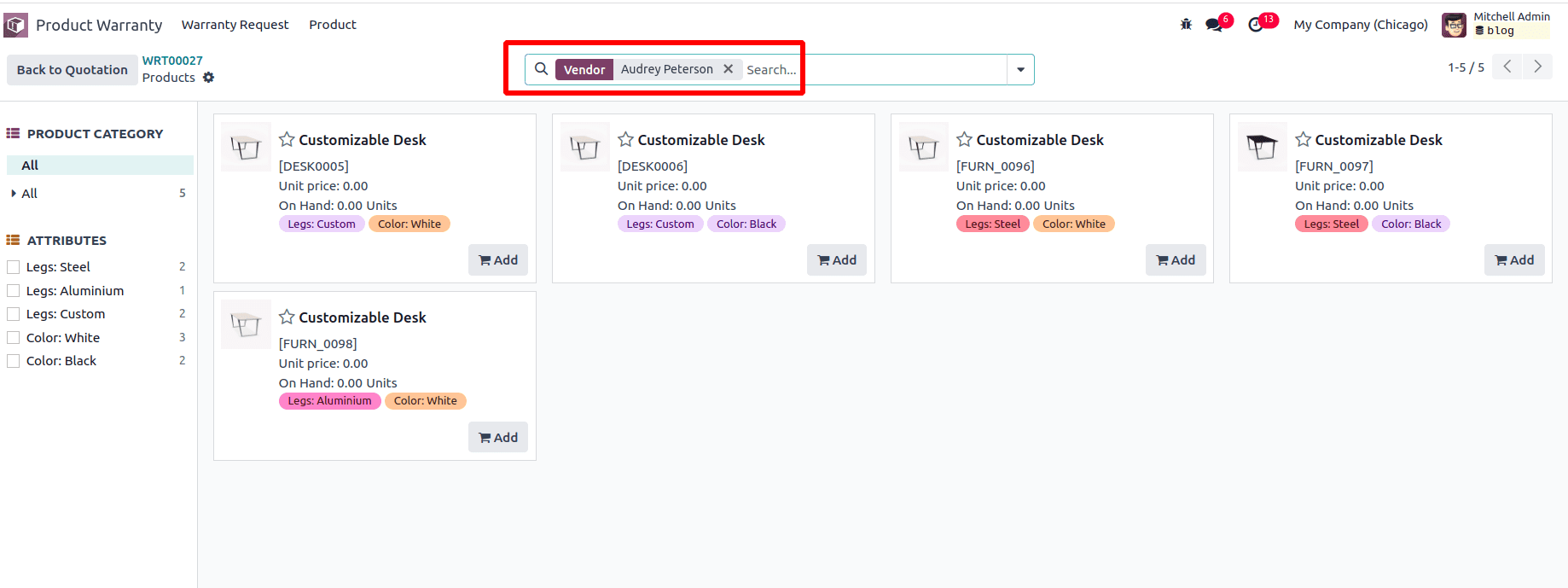1568x588 pixels.
Task: Open the DESK0006 desk thumbnail
Action: [x=584, y=147]
